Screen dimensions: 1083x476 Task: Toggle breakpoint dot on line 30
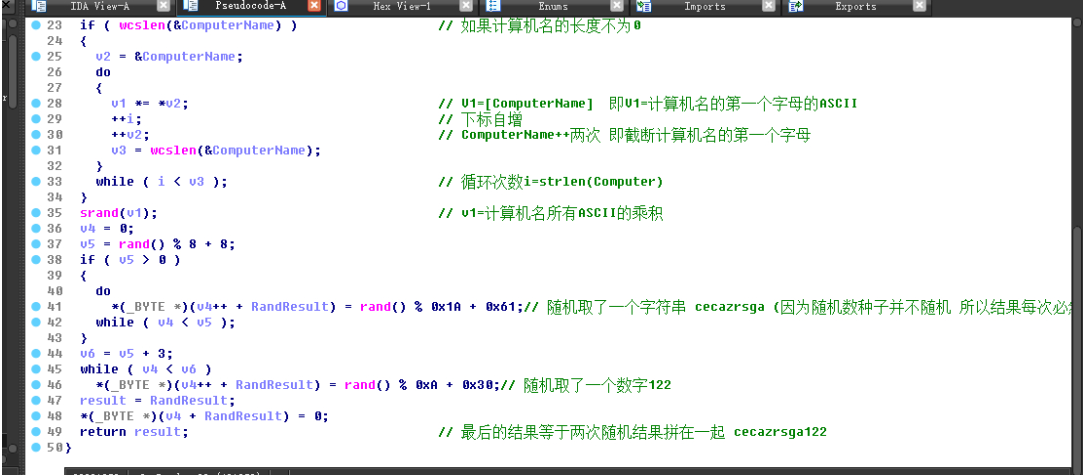tap(36, 135)
